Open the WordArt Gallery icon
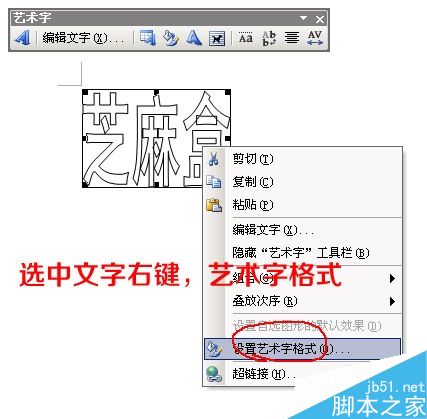The width and height of the screenshot is (427, 419). pyautogui.click(x=148, y=38)
